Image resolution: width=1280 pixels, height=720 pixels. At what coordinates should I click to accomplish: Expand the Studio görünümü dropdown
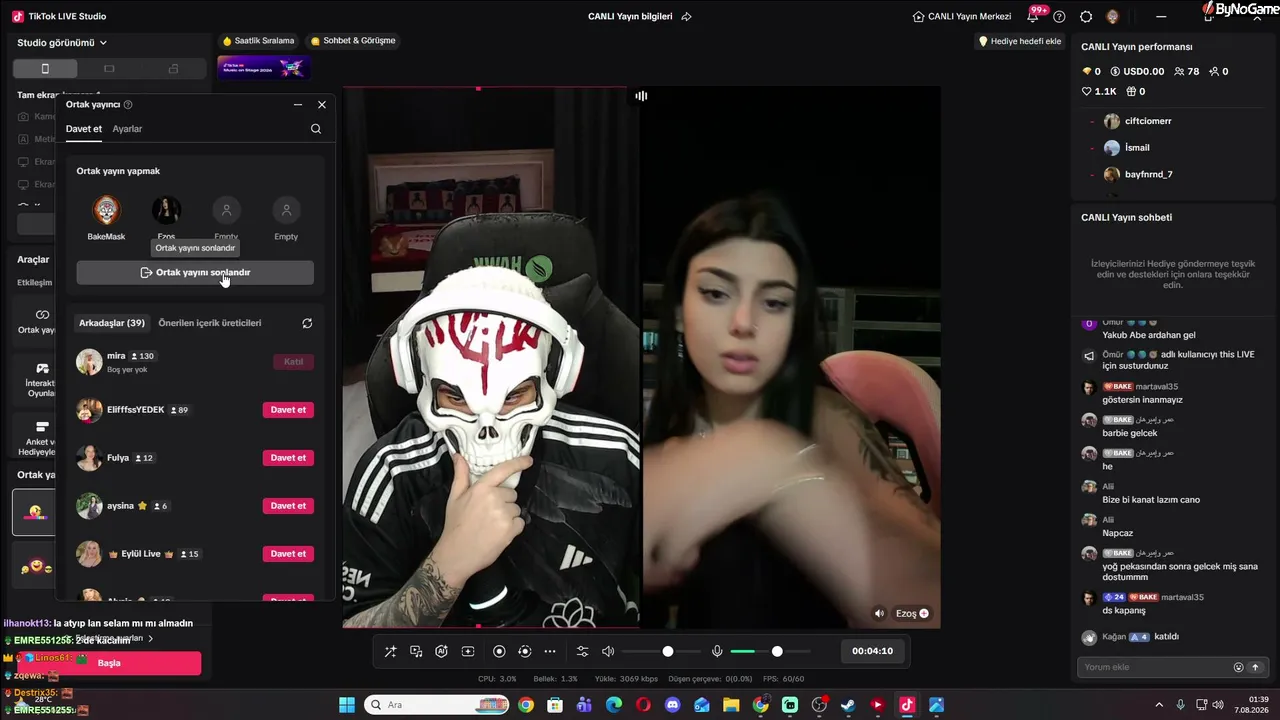click(62, 43)
